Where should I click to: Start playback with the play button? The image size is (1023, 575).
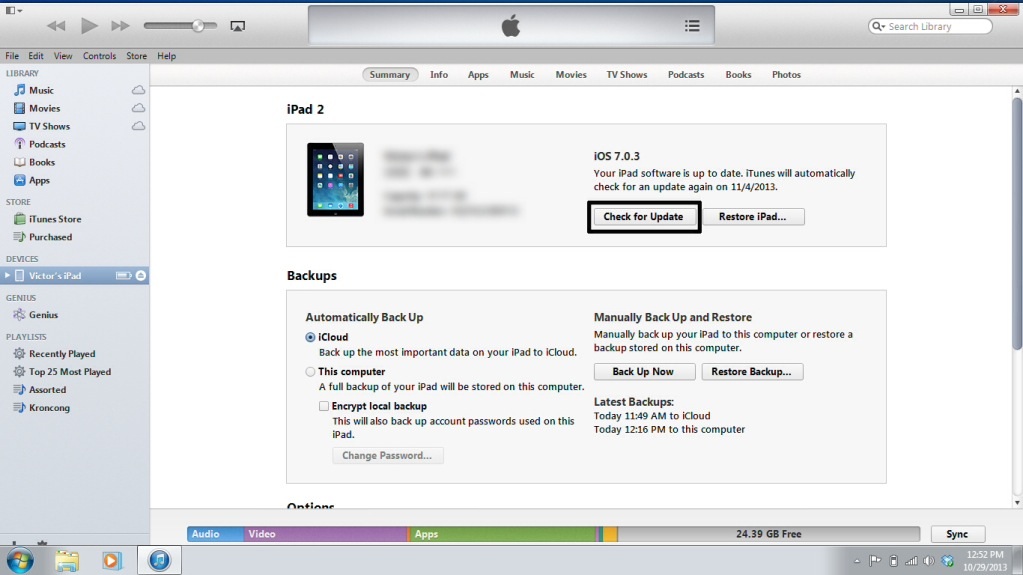click(89, 26)
